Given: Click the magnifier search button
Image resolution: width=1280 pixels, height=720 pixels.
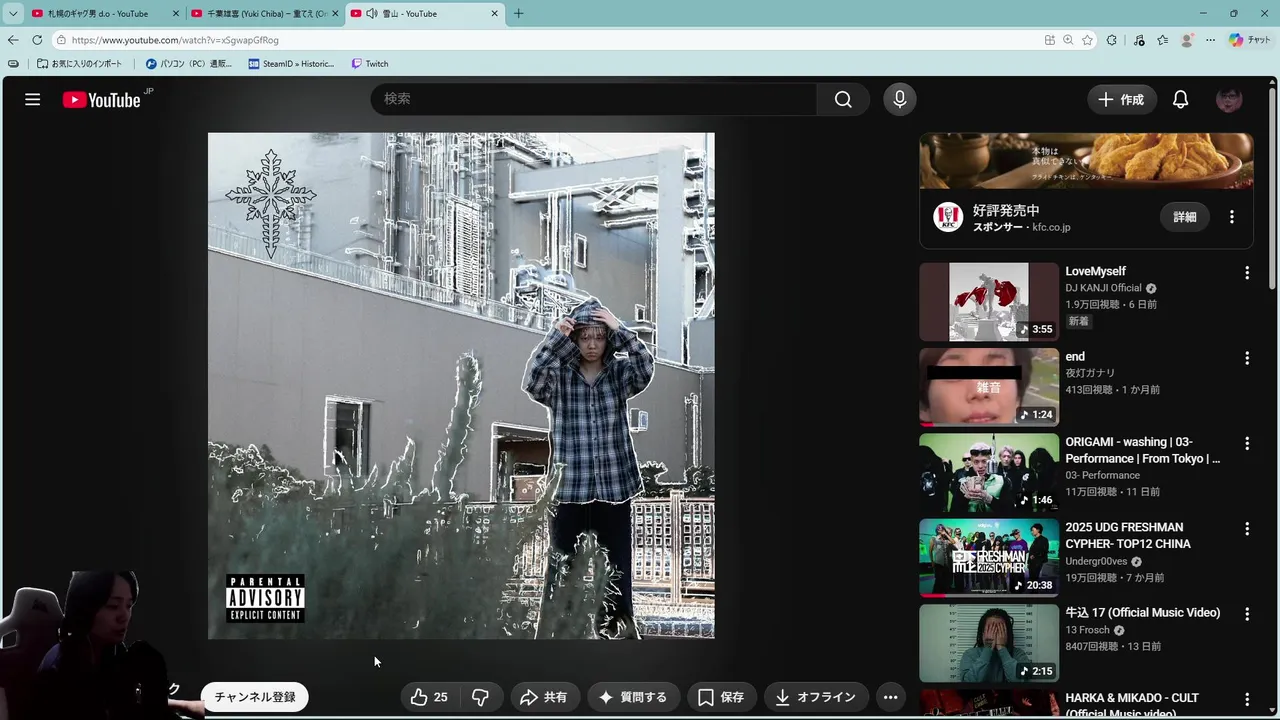Looking at the screenshot, I should point(843,99).
